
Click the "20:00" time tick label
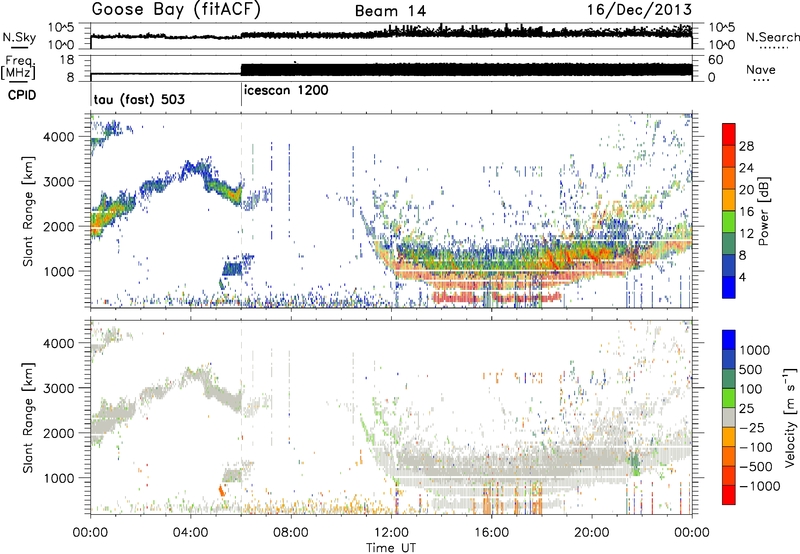click(591, 533)
